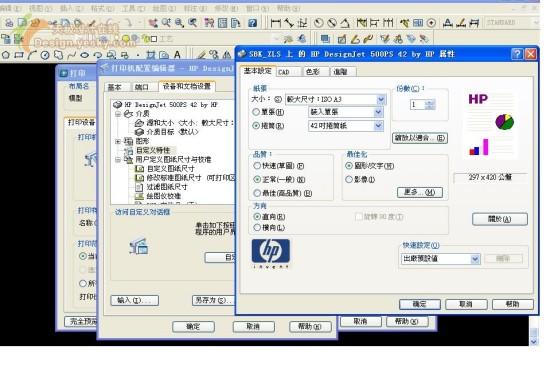Click the 關於(A) button
Viewport: 550px width, 385px height.
(499, 219)
